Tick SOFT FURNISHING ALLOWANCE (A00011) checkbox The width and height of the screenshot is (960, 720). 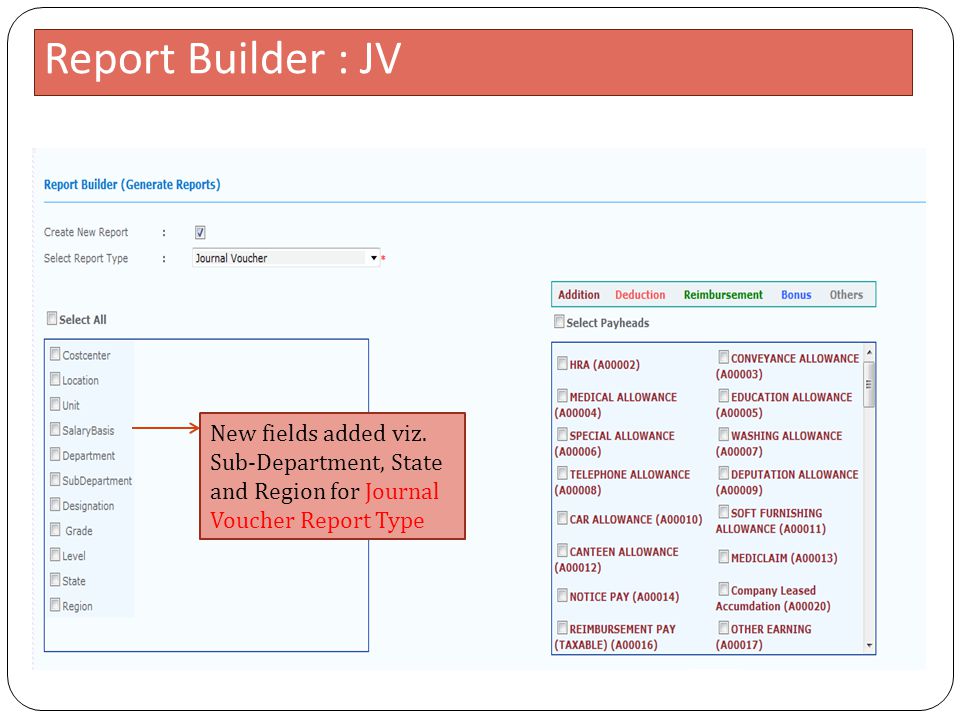[x=724, y=512]
